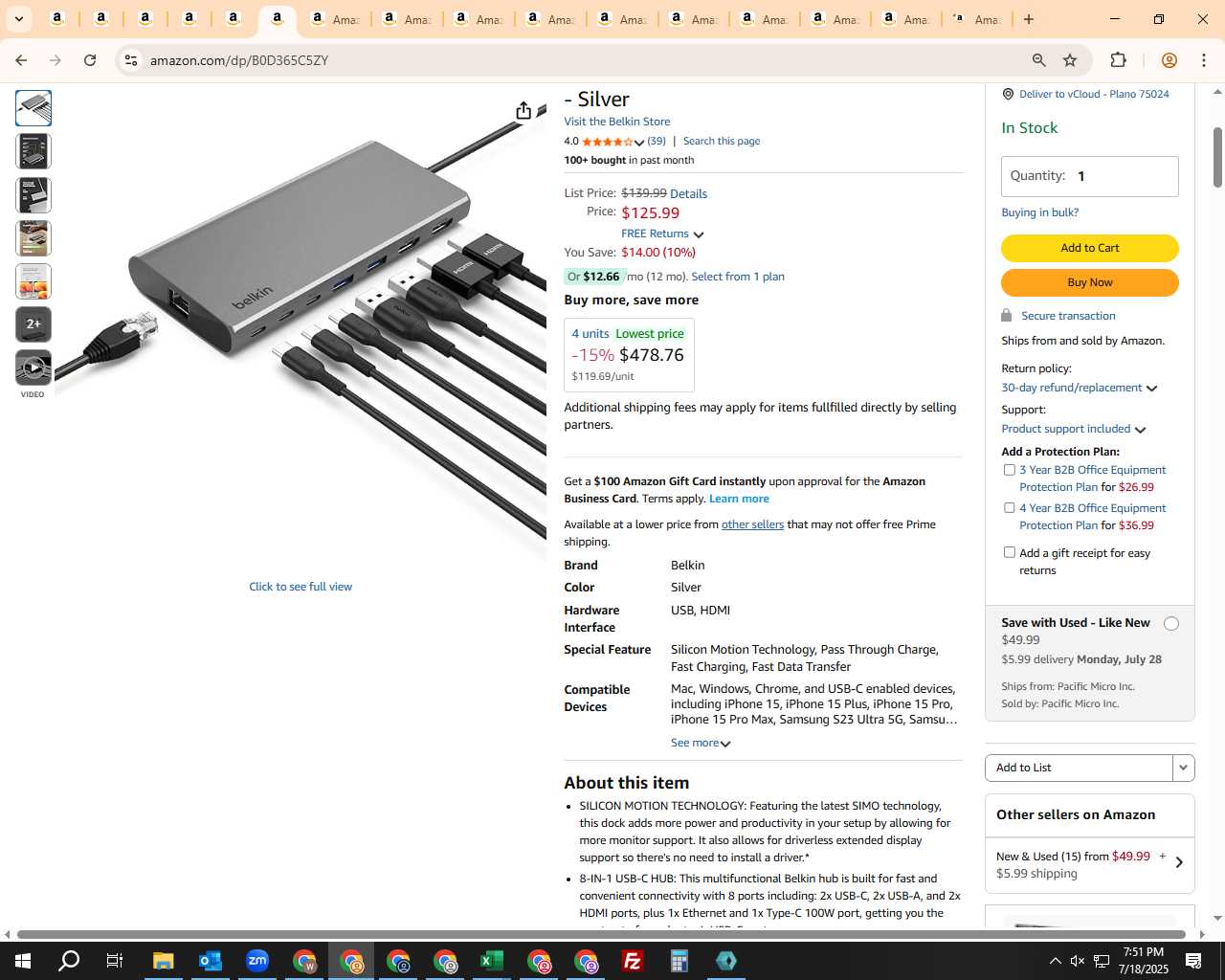Image resolution: width=1225 pixels, height=980 pixels.
Task: Open the notification center icon
Action: click(x=1193, y=961)
